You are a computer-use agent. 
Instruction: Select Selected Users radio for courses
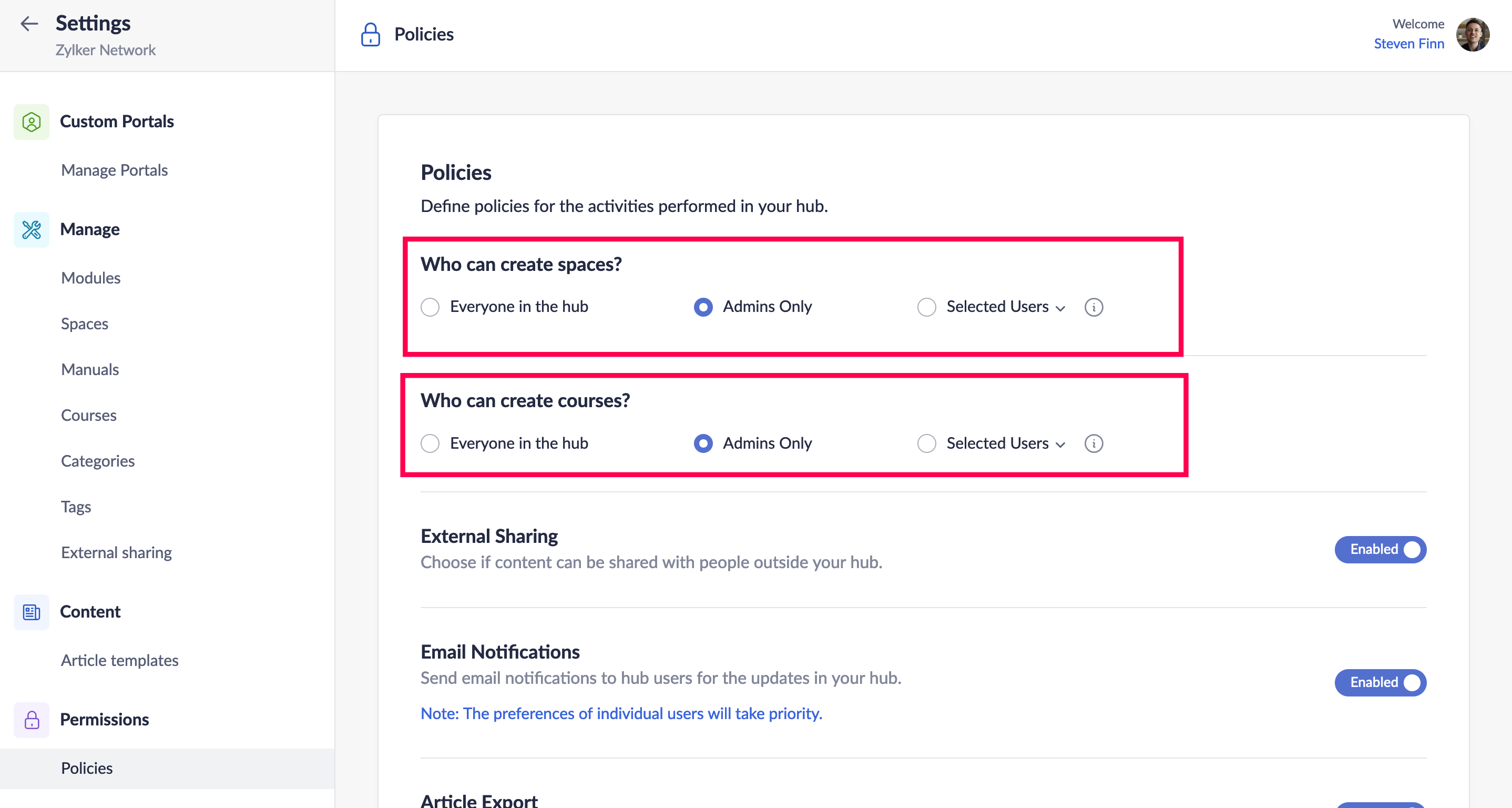click(x=927, y=443)
